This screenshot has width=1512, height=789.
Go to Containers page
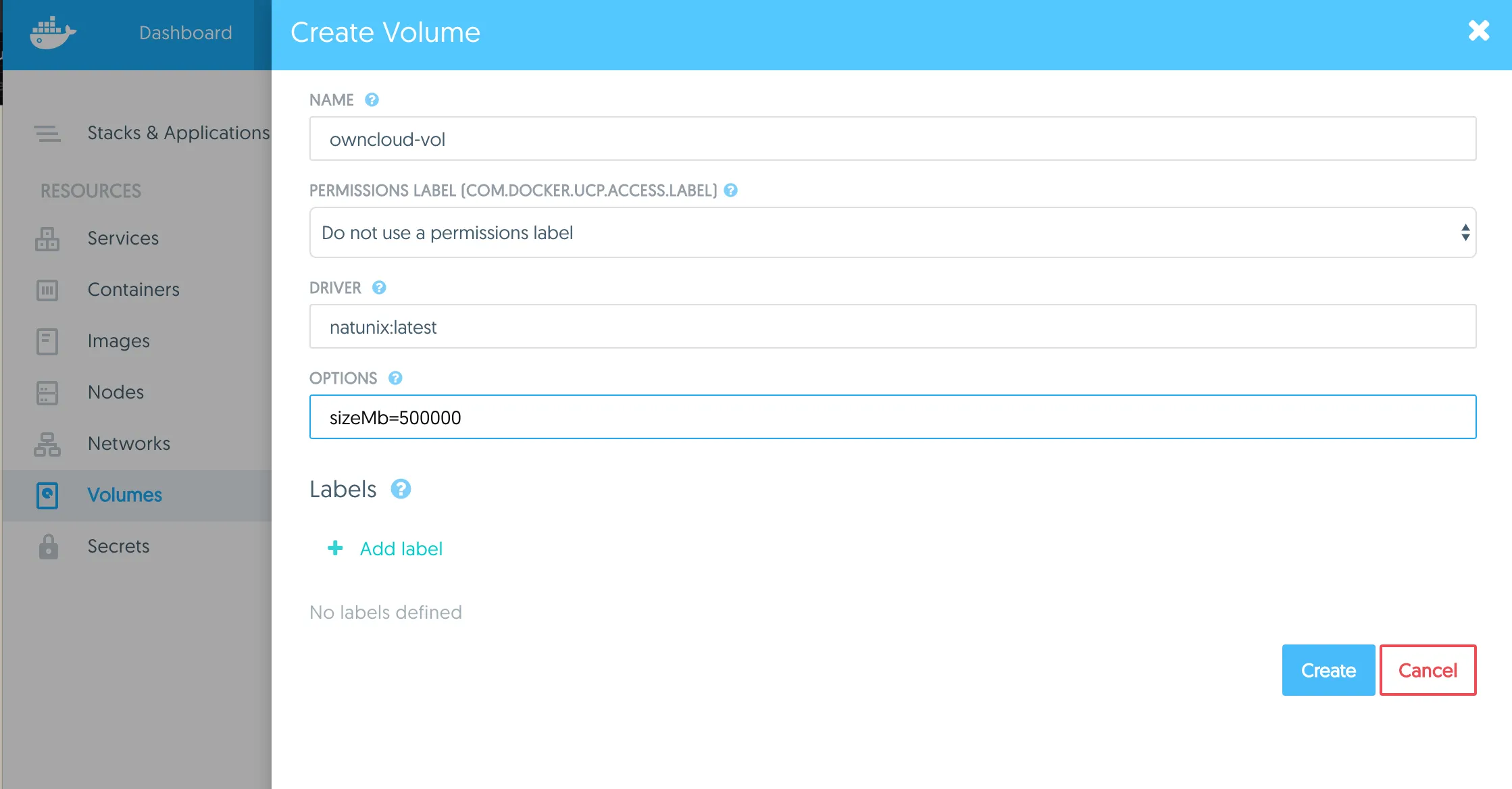pos(133,289)
